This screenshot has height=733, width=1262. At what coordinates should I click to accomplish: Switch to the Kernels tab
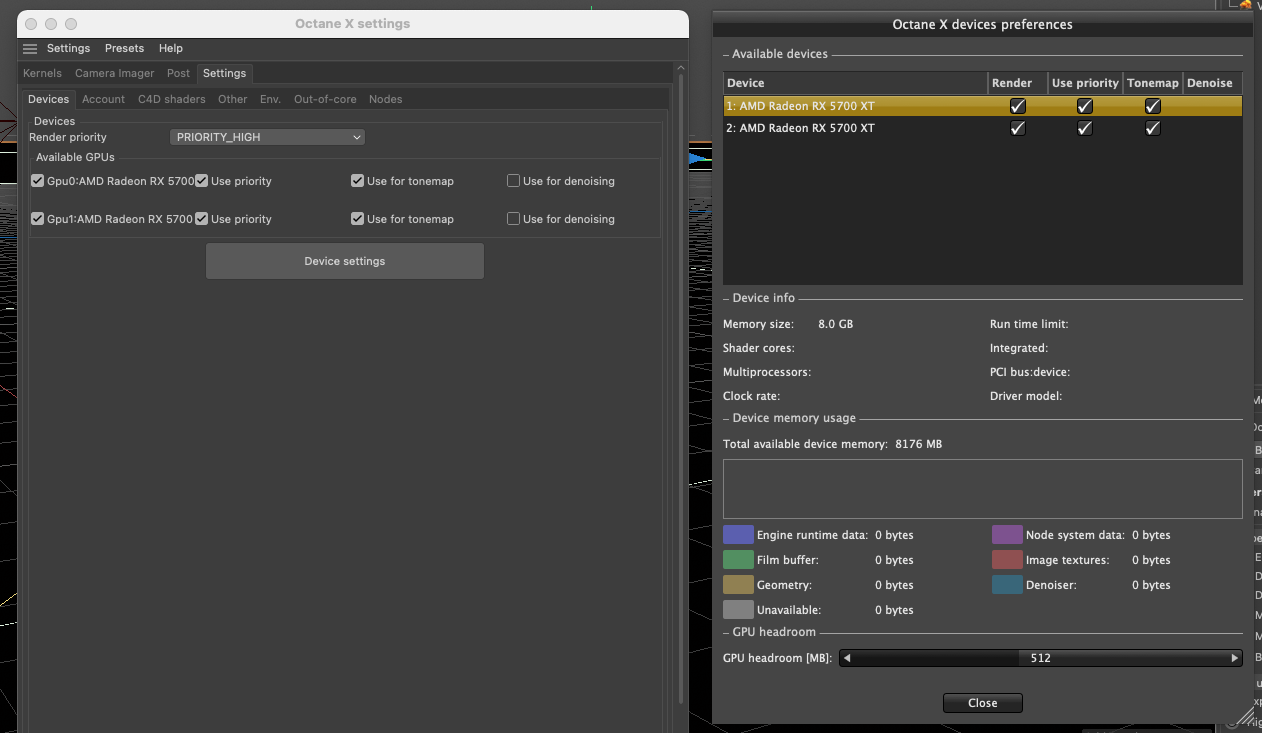(42, 73)
